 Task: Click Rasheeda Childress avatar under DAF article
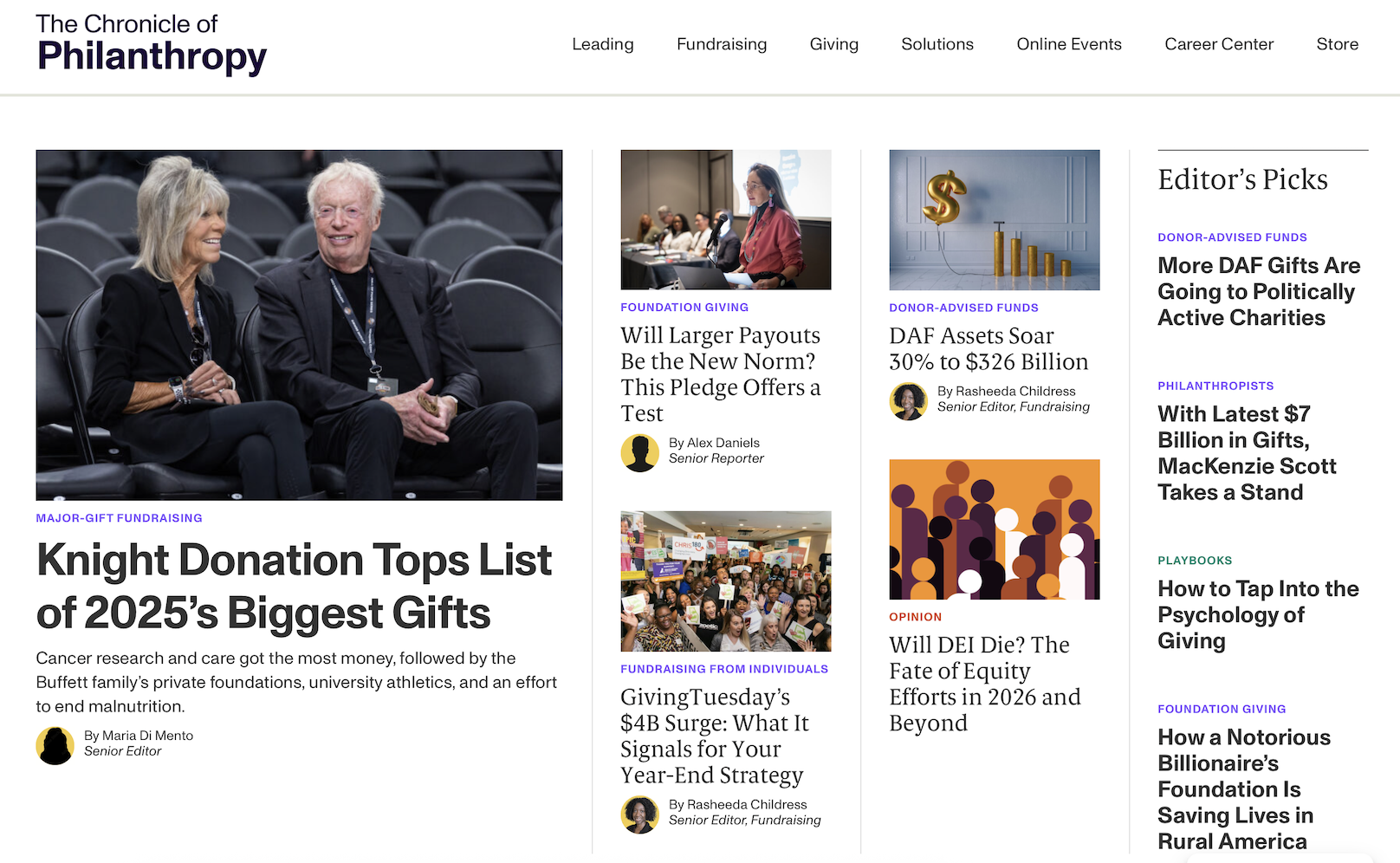pos(909,401)
